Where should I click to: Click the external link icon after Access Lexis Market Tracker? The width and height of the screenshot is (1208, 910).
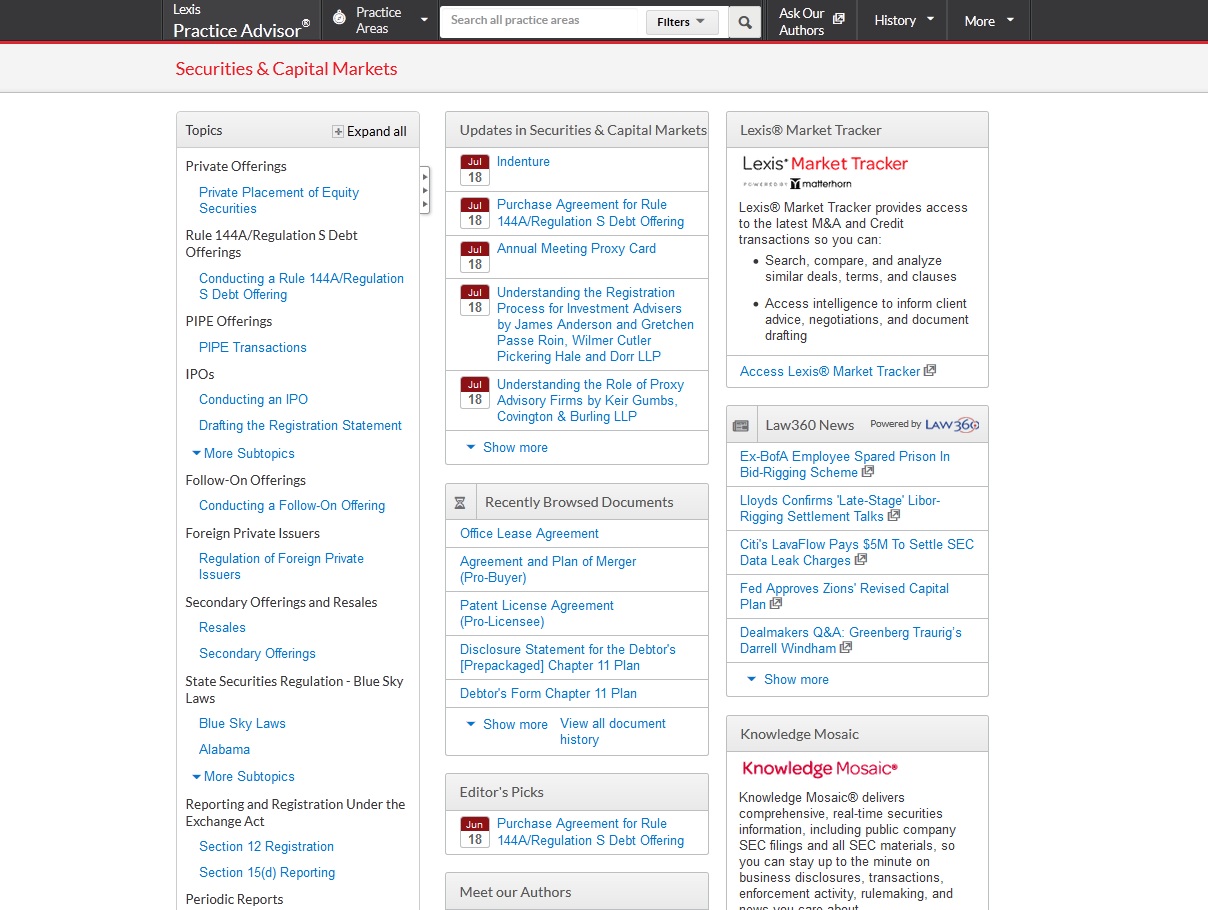point(930,370)
